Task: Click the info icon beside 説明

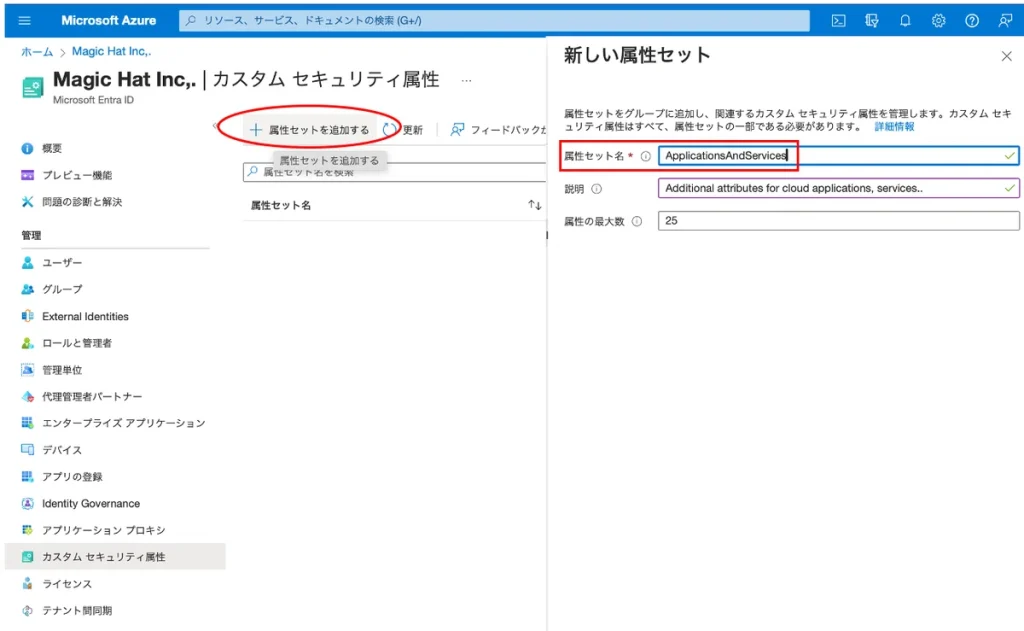Action: point(597,188)
